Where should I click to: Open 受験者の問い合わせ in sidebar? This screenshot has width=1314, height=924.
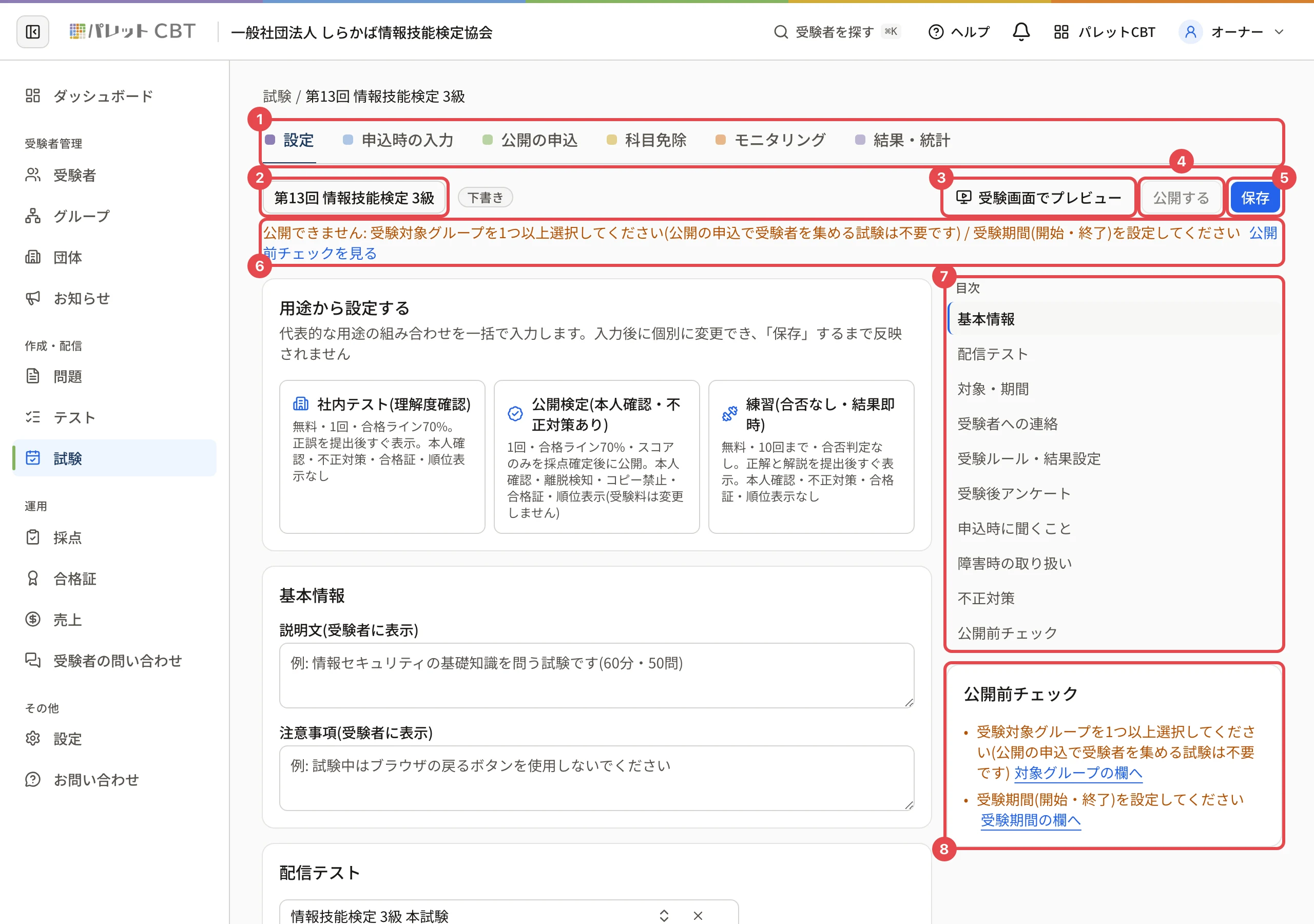114,661
